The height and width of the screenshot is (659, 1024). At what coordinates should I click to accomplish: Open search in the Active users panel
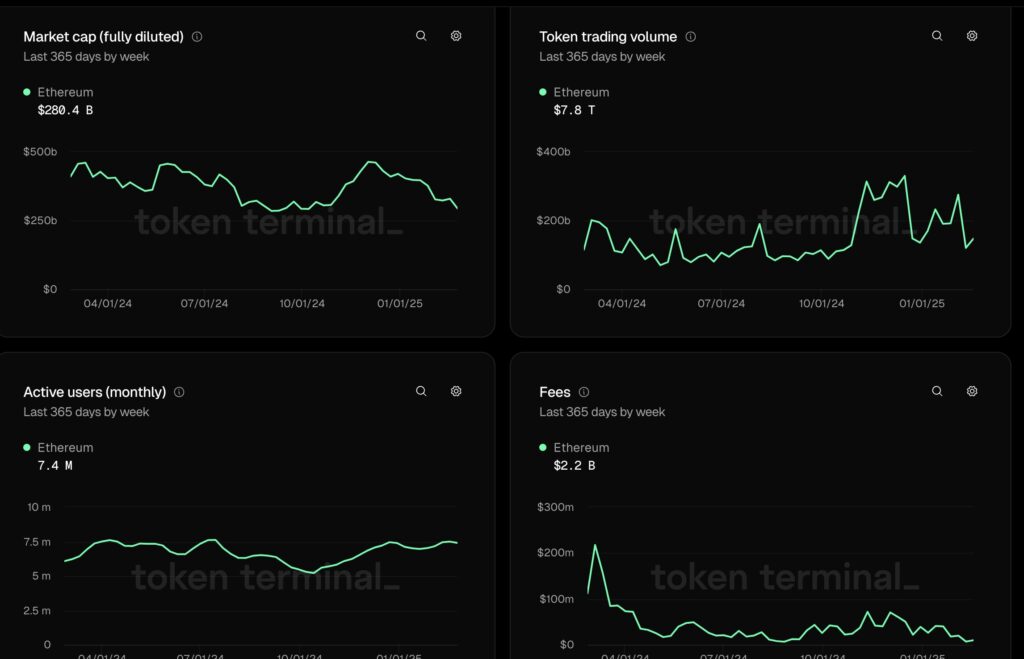421,391
